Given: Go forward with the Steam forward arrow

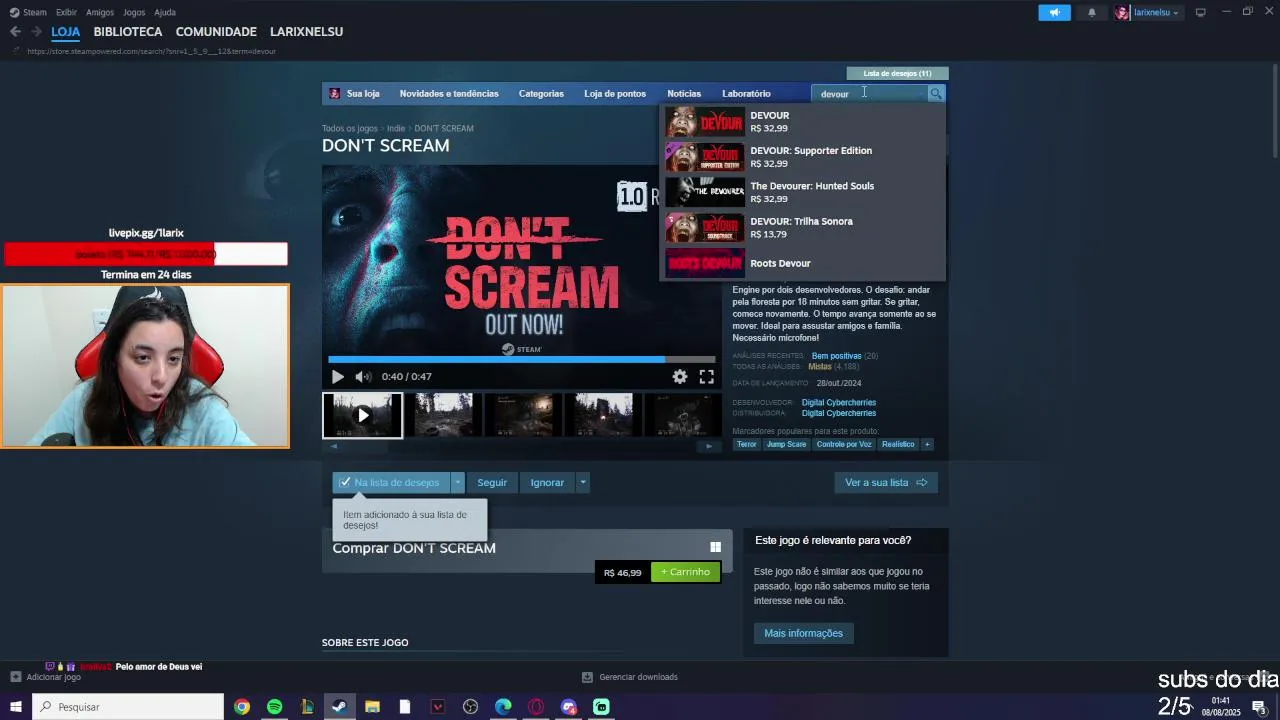Looking at the screenshot, I should coord(36,32).
